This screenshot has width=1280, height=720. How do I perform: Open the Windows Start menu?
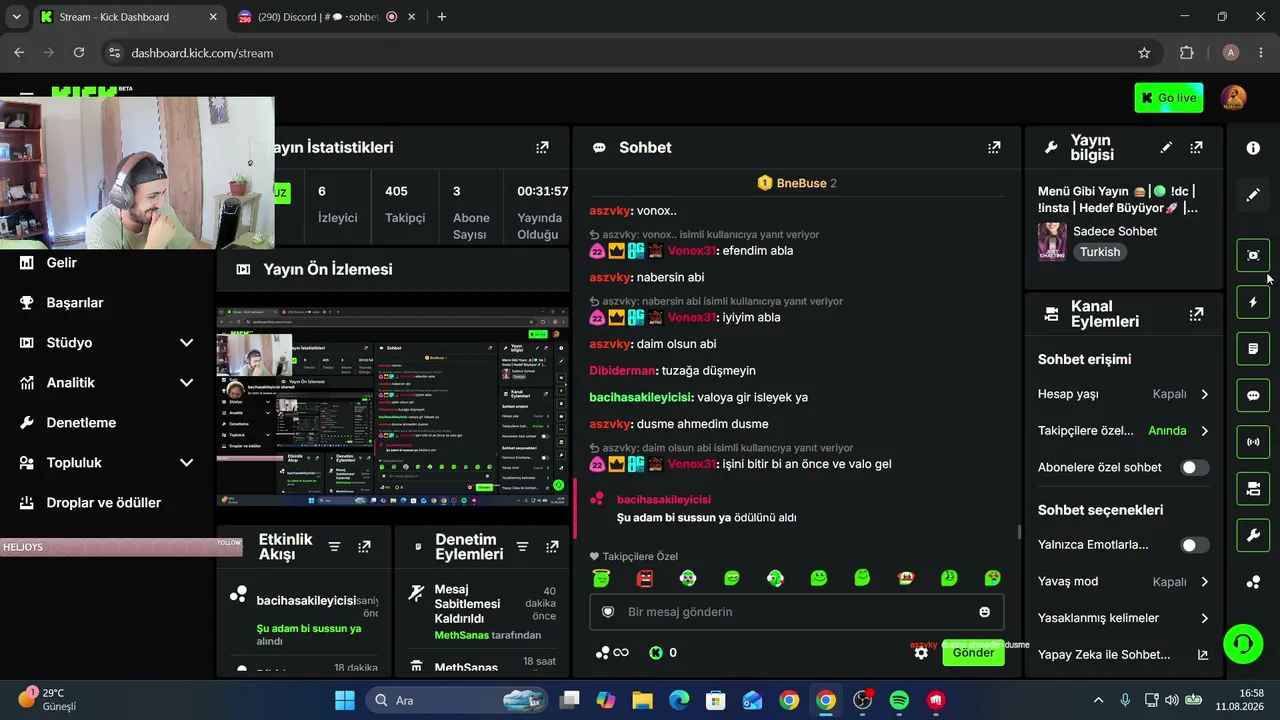click(345, 700)
